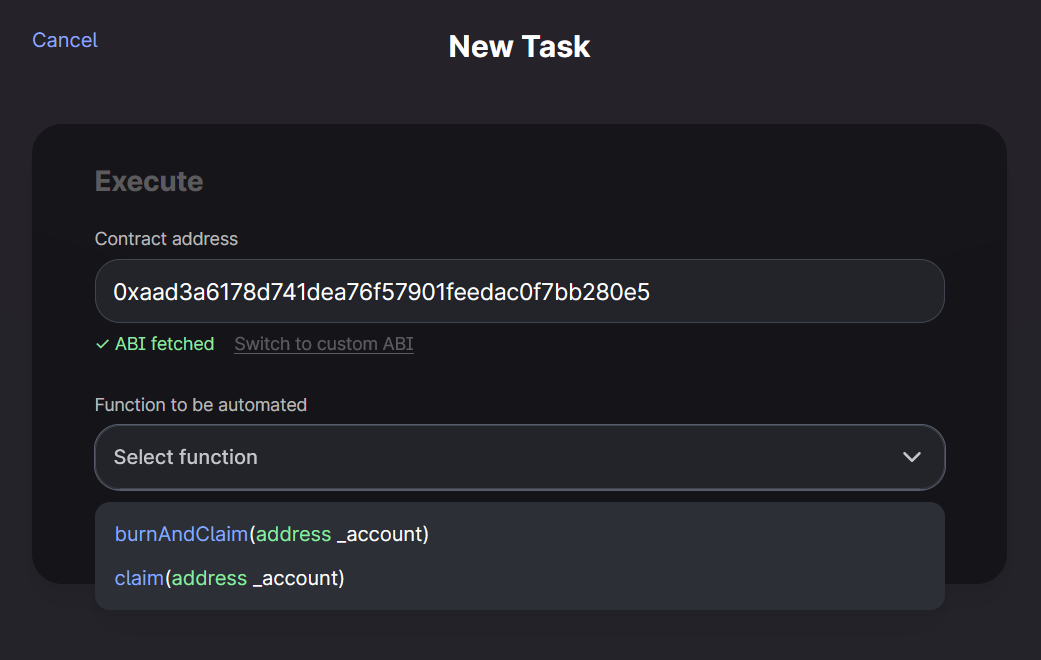Click the Function to be automated label
This screenshot has height=660, width=1041.
click(200, 405)
